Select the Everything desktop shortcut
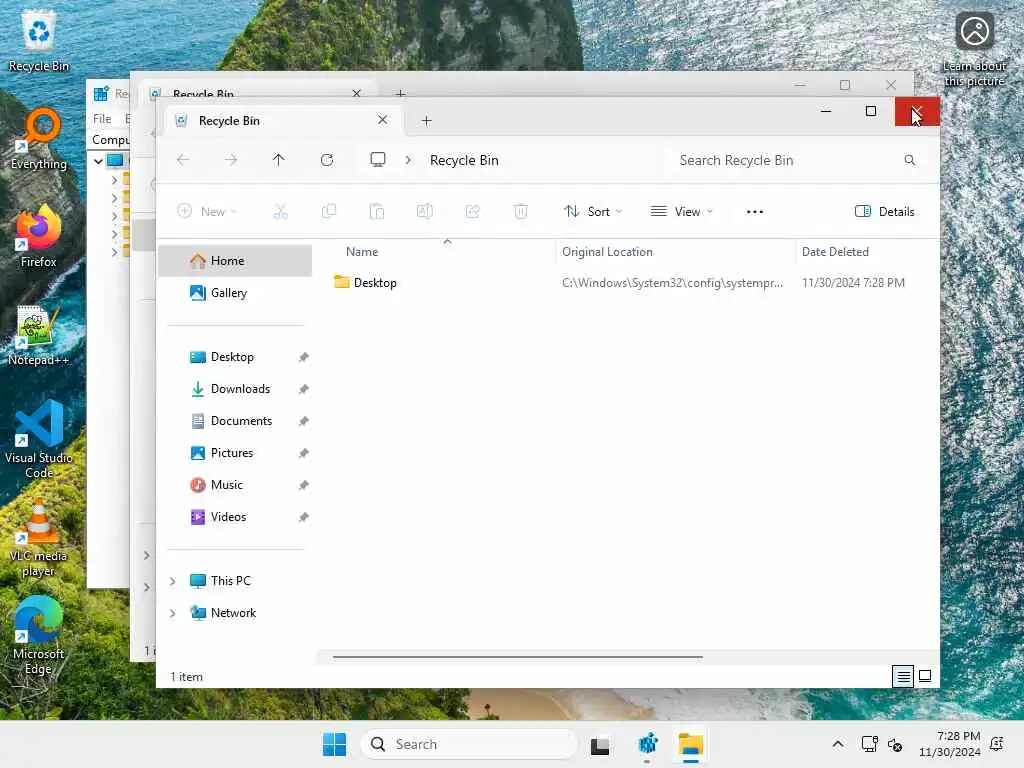The height and width of the screenshot is (768, 1024). point(39,140)
